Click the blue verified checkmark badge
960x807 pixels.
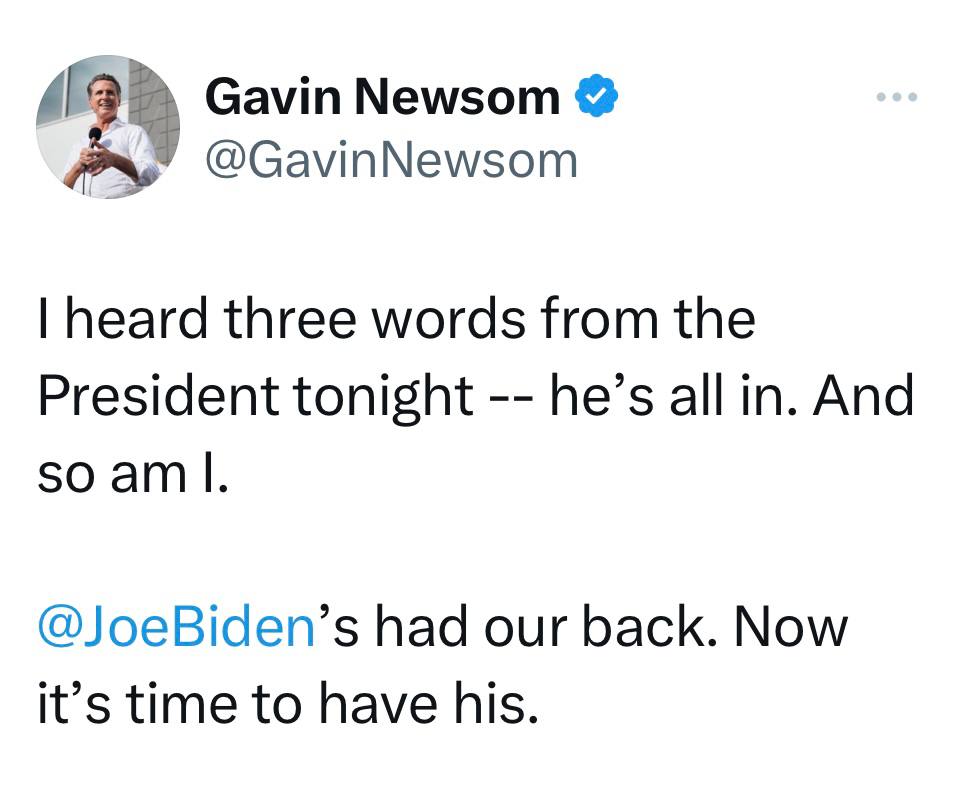click(x=596, y=98)
